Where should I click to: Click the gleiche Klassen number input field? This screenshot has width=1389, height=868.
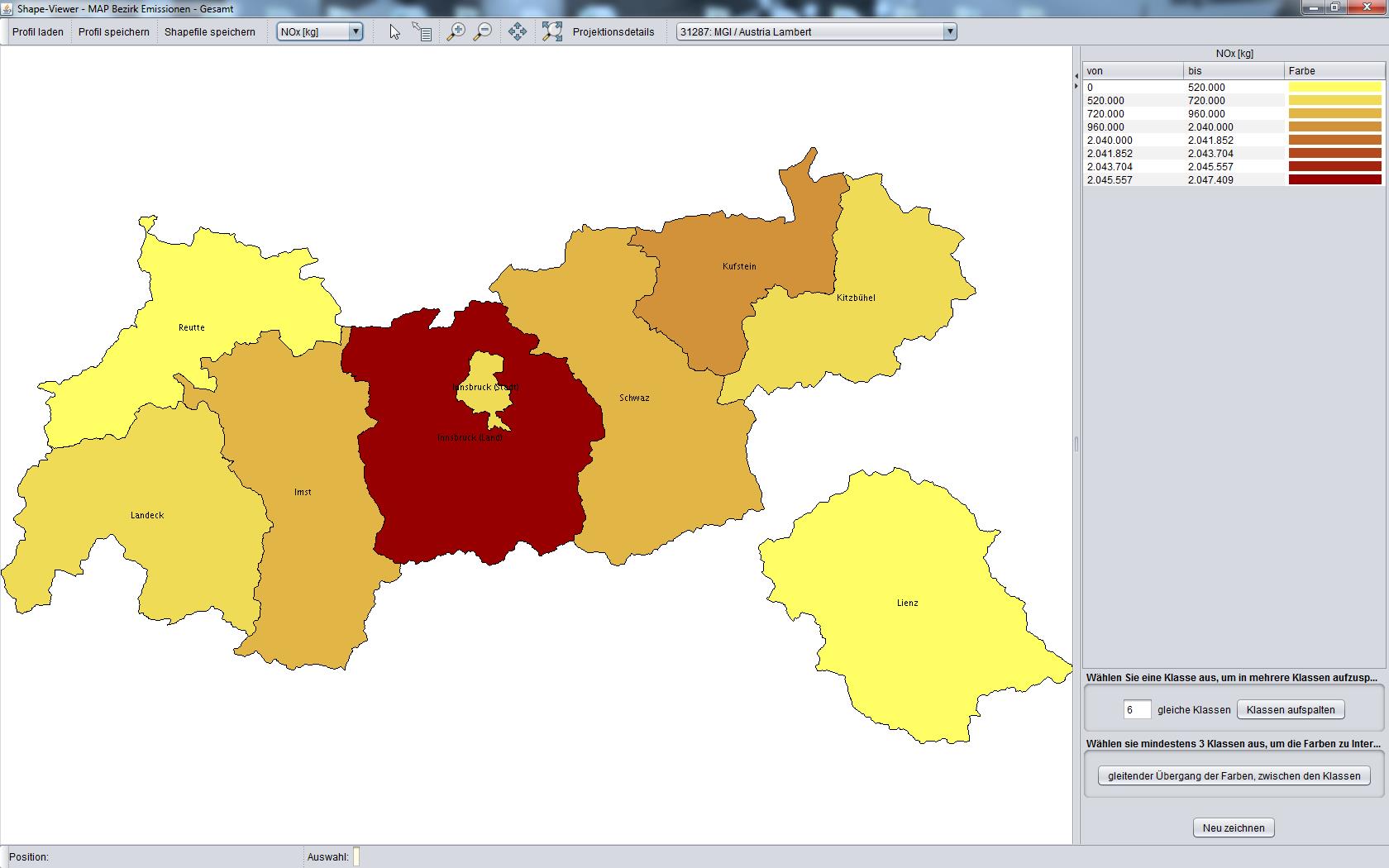1137,710
